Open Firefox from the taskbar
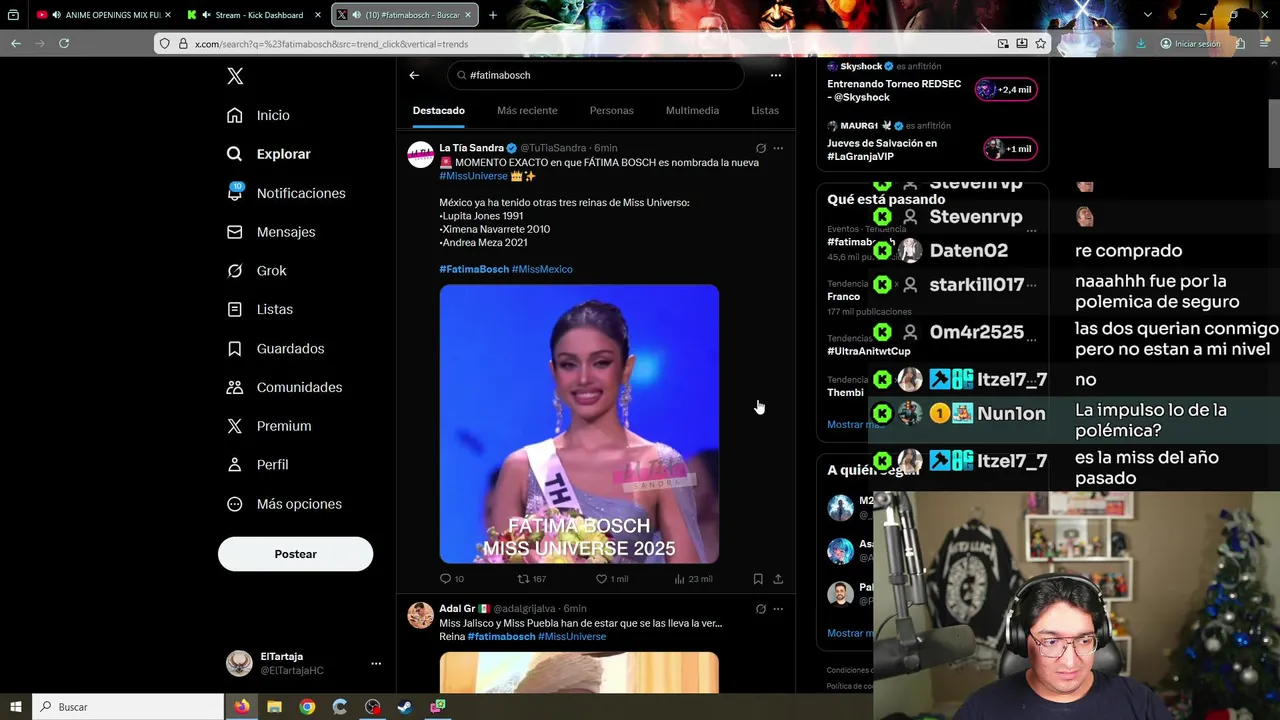 (242, 707)
